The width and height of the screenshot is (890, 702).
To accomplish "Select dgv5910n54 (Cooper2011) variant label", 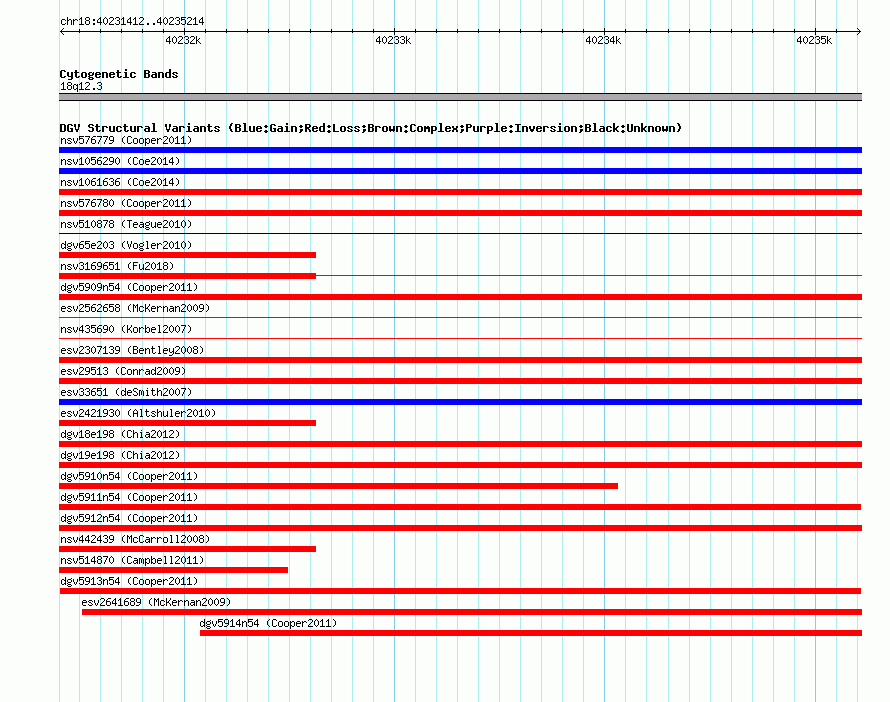I will point(129,476).
